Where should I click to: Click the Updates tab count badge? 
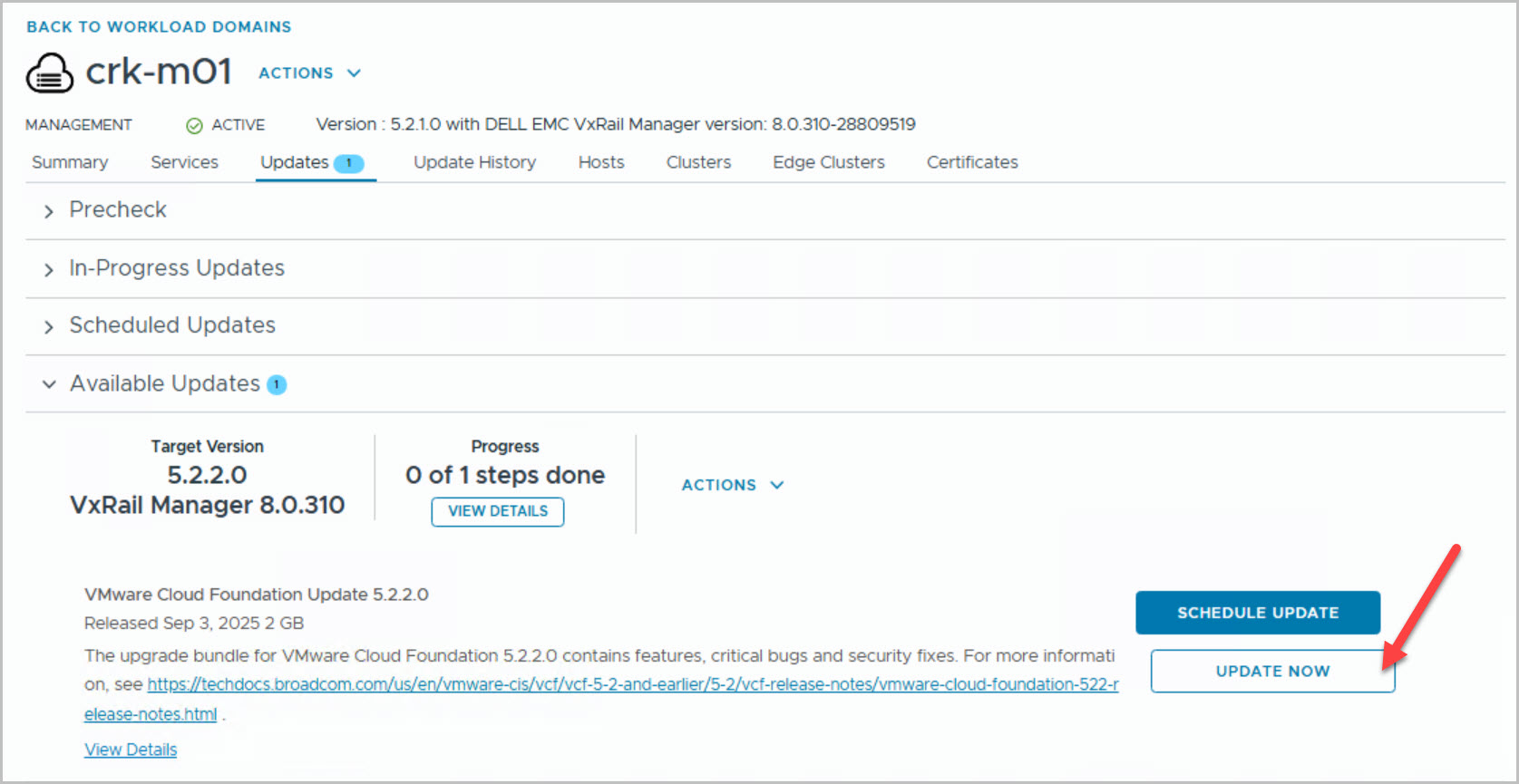pos(349,163)
